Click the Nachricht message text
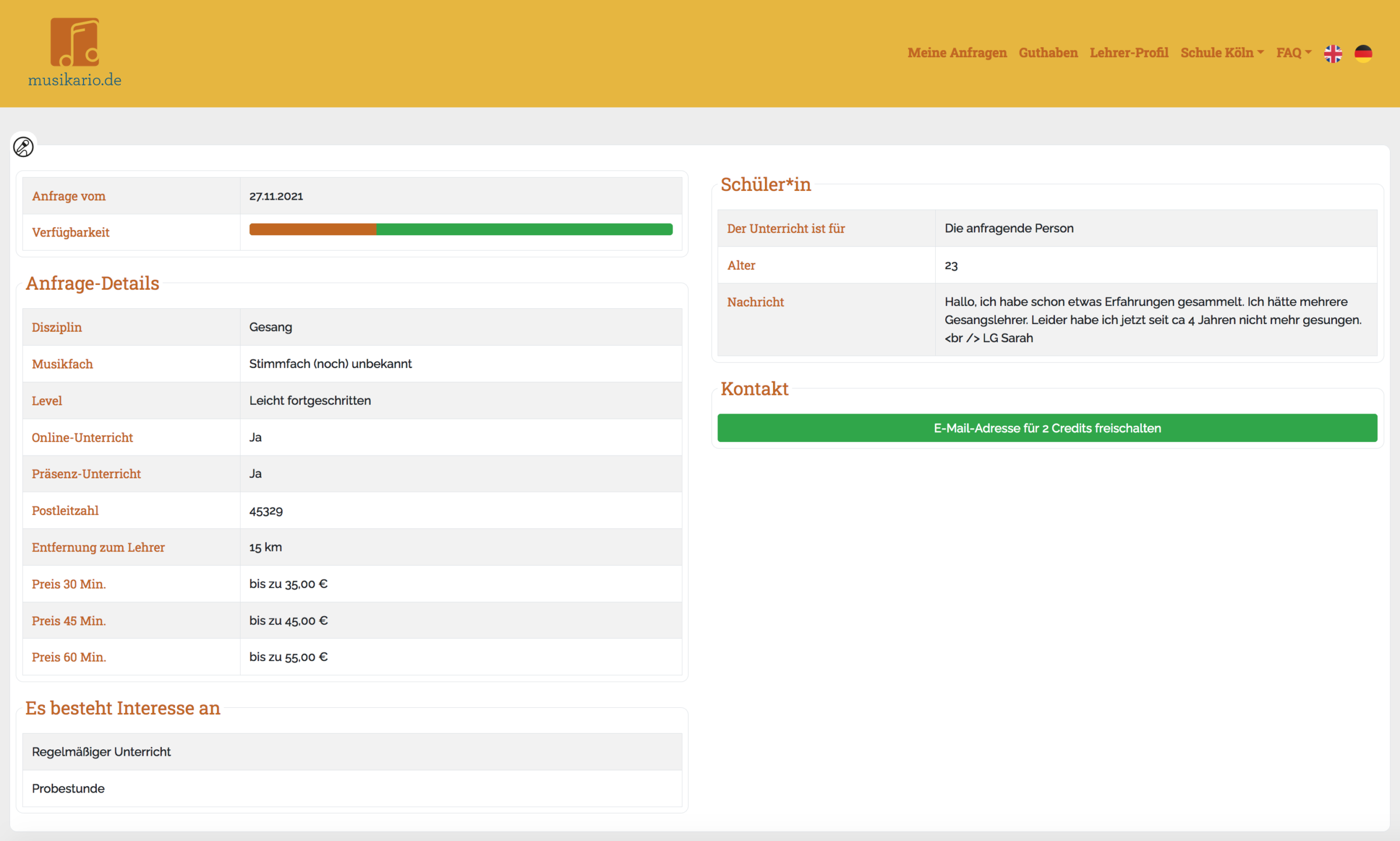This screenshot has width=1400, height=841. point(1153,320)
